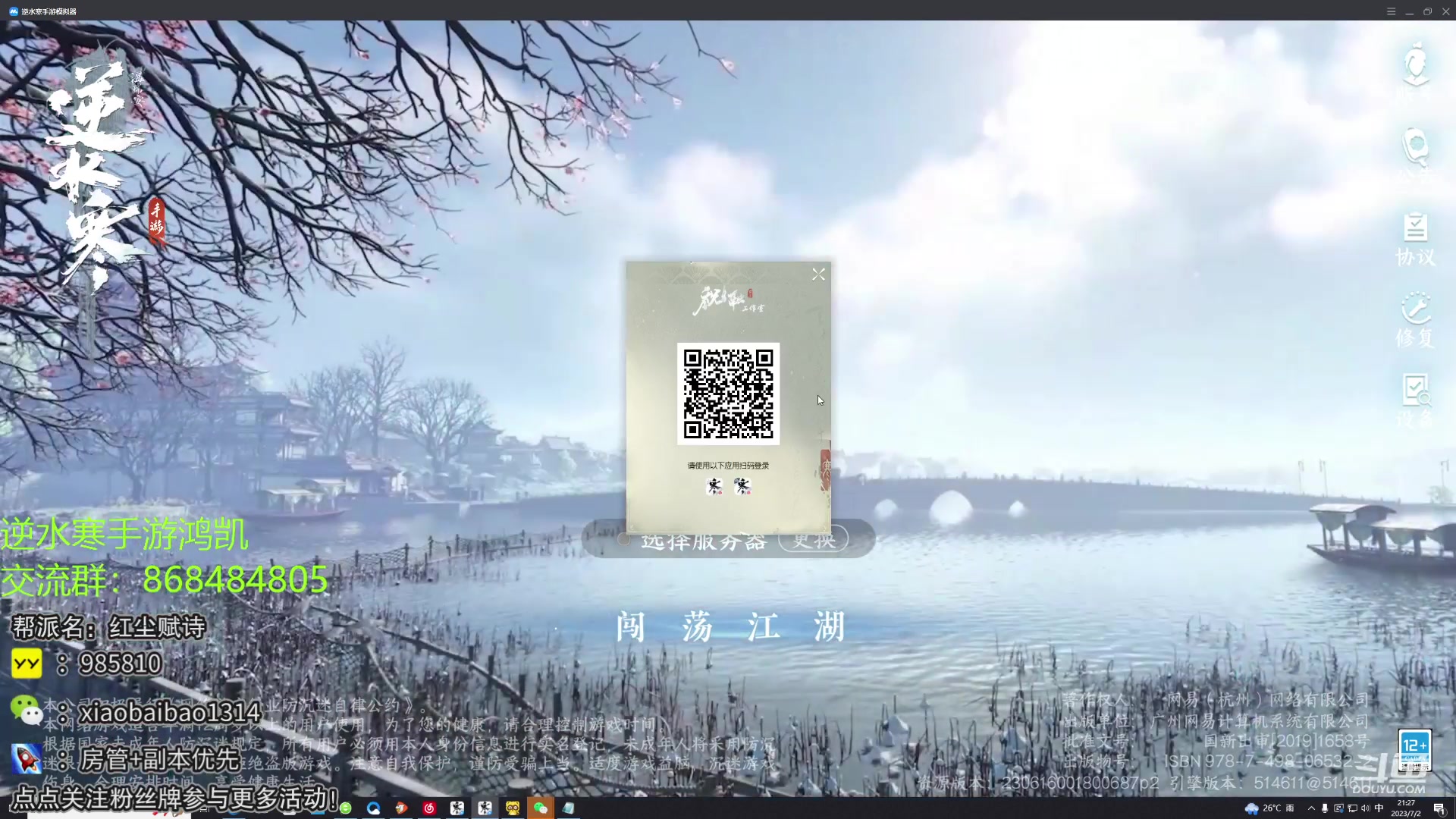Minimize the emulator window

1409,11
